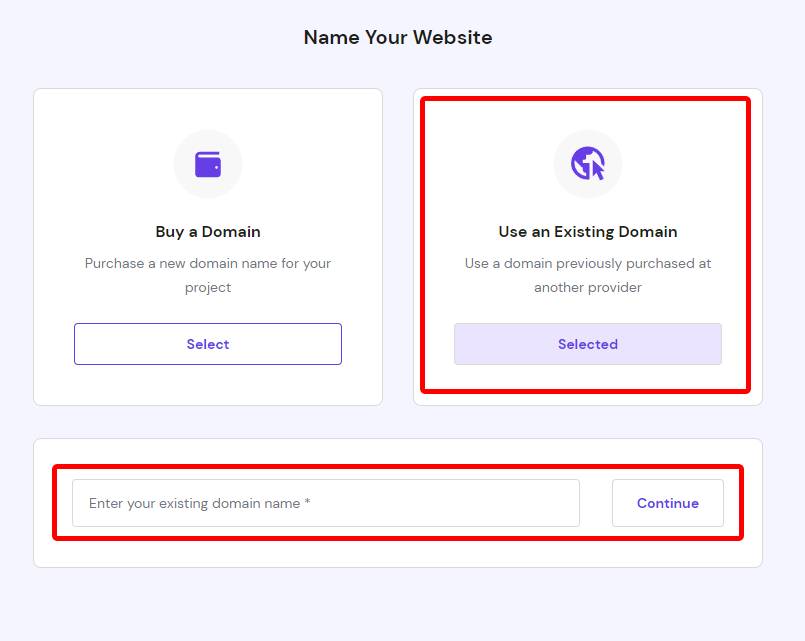The image size is (805, 641).
Task: Click the Selected button for existing domain
Action: tap(588, 344)
